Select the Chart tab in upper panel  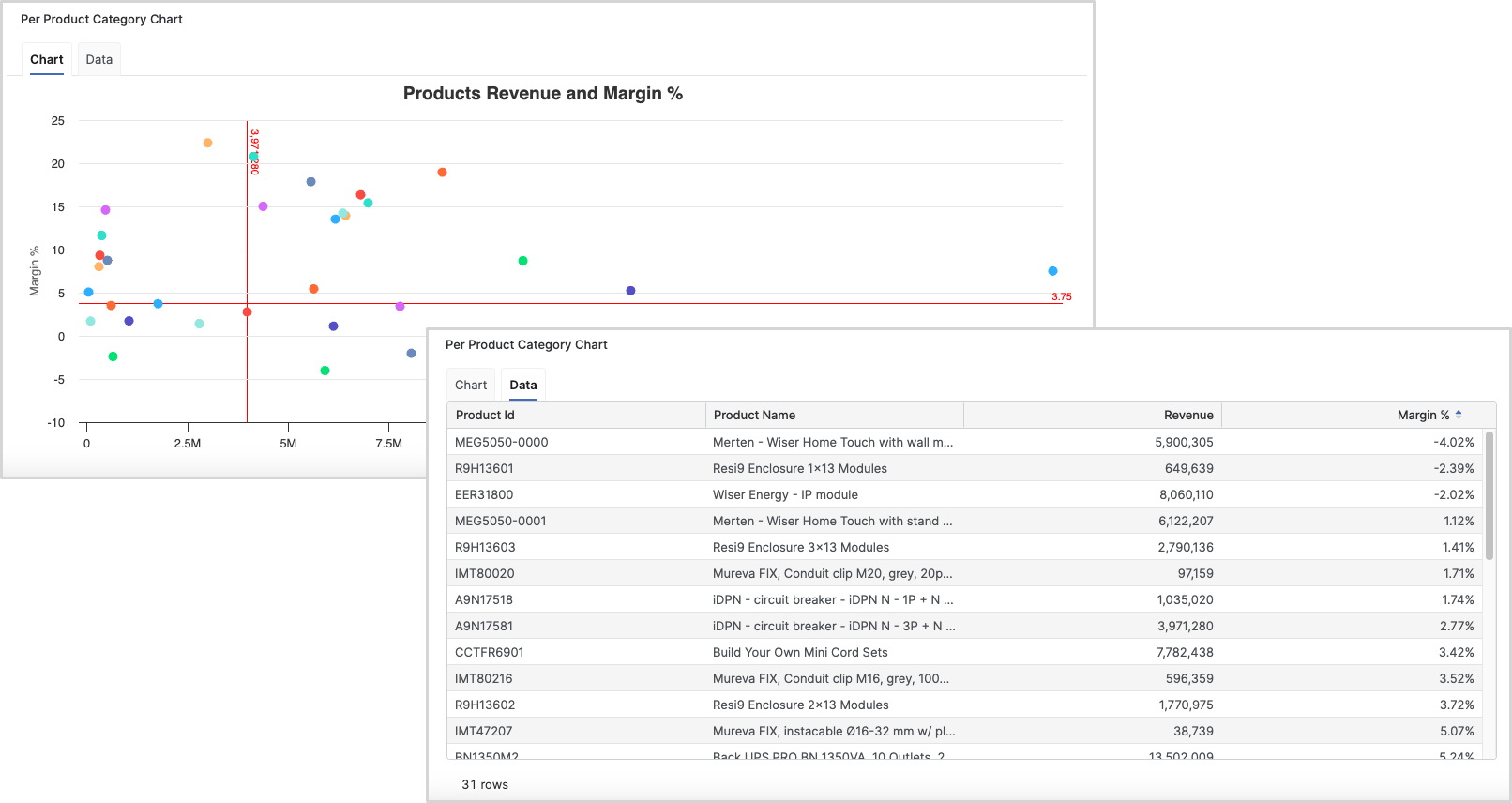[x=47, y=59]
